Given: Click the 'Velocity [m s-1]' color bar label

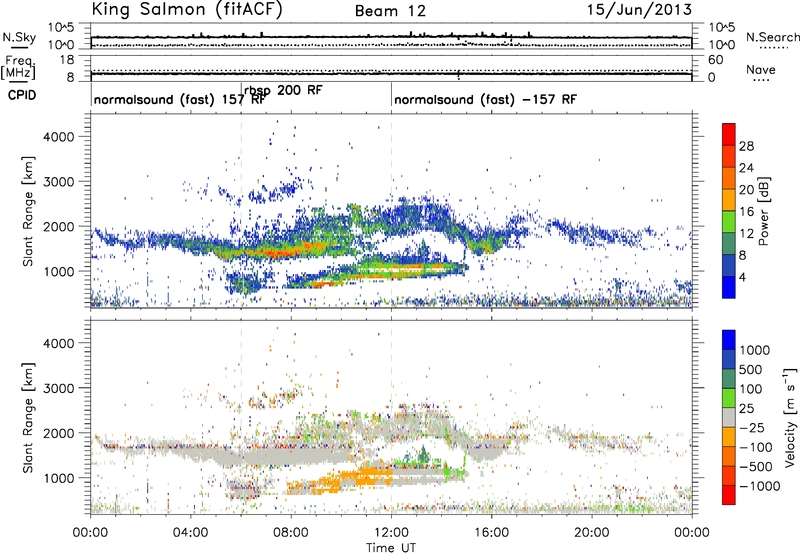Looking at the screenshot, I should pyautogui.click(x=789, y=417).
